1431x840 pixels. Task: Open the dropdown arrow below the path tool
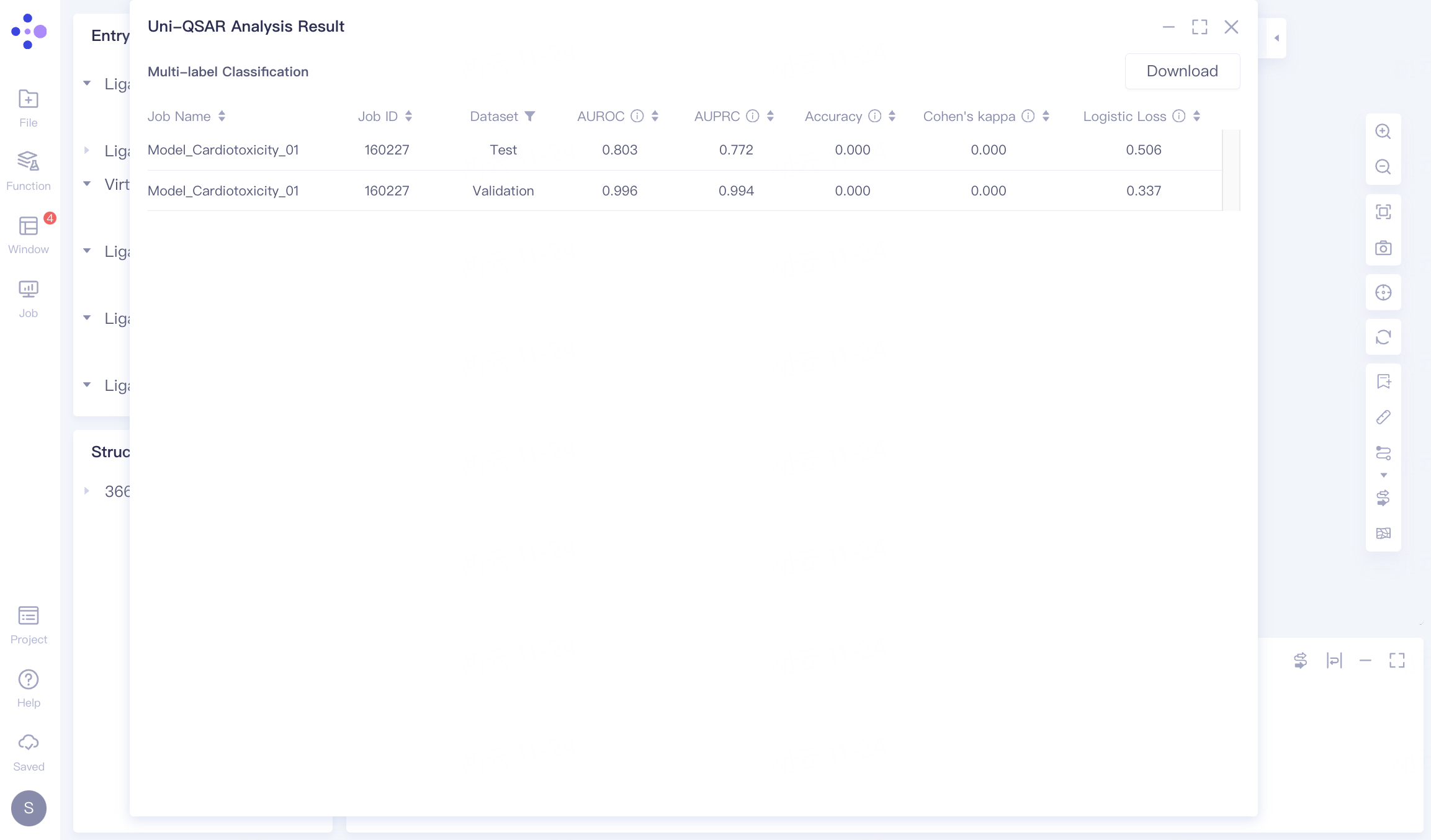click(x=1384, y=475)
